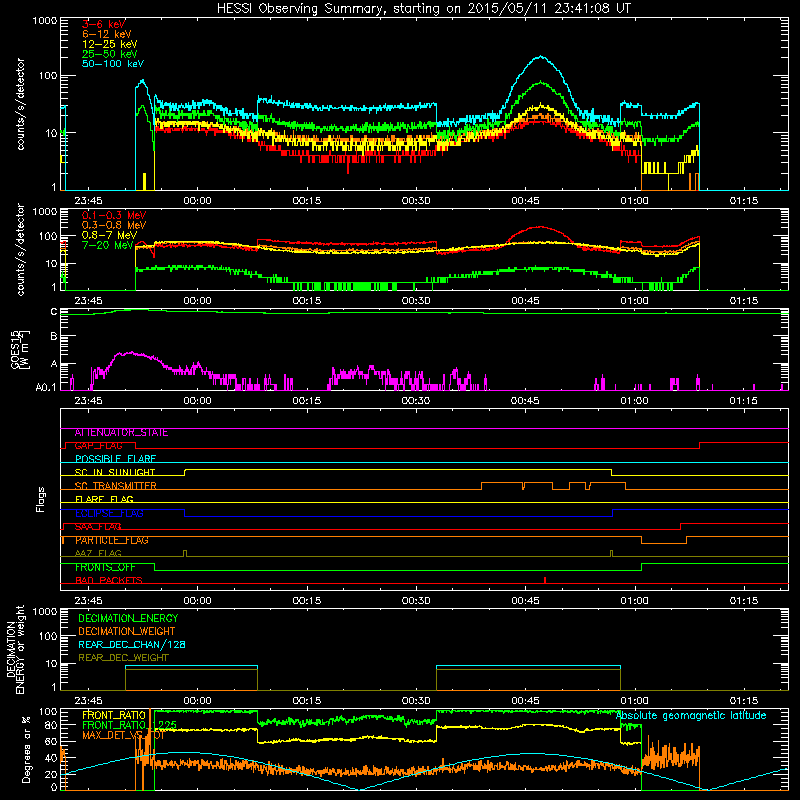Click the Degrees or % axis title
The width and height of the screenshot is (800, 800).
point(26,750)
